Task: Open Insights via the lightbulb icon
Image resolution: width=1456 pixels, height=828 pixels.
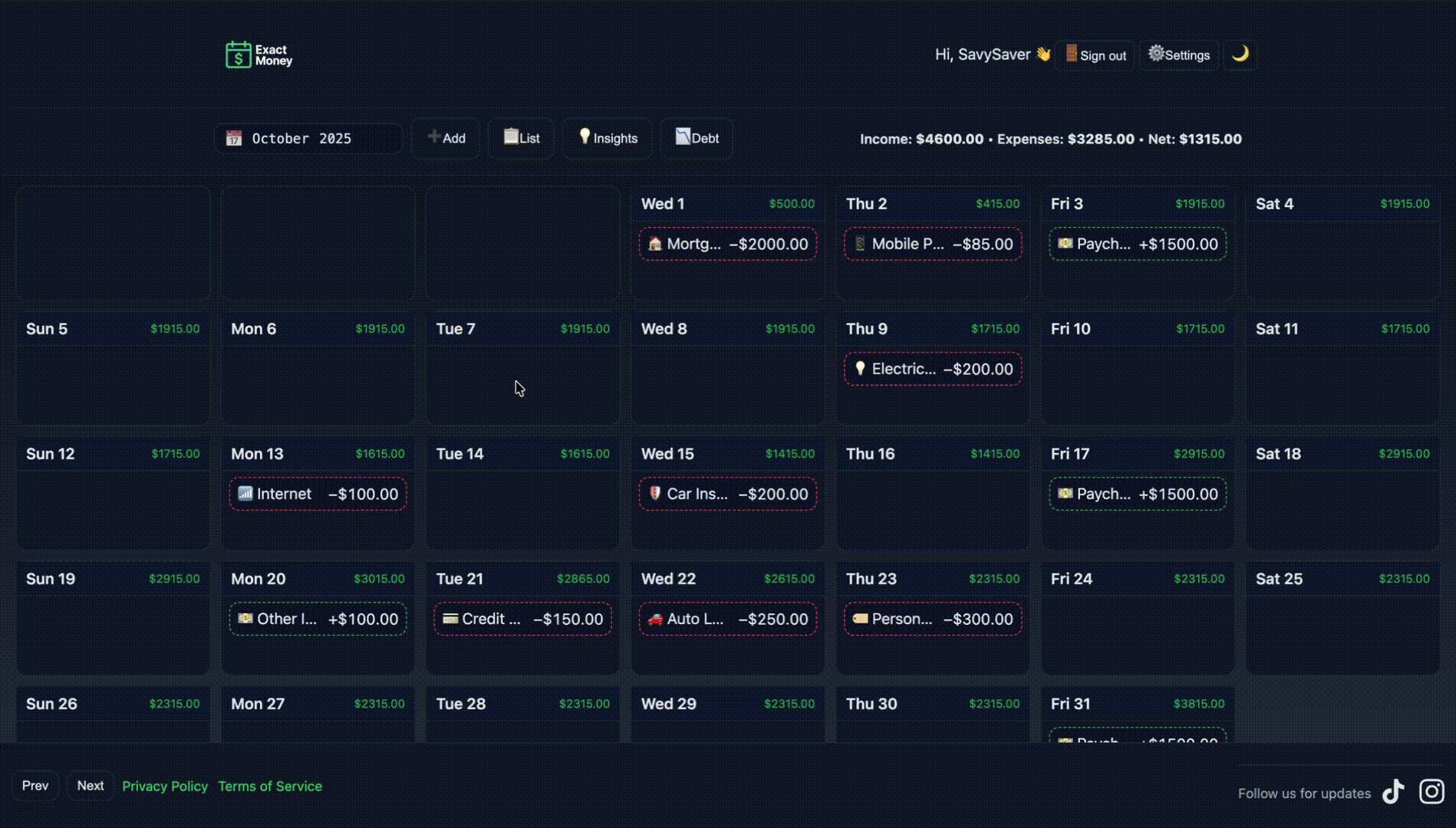Action: (607, 139)
